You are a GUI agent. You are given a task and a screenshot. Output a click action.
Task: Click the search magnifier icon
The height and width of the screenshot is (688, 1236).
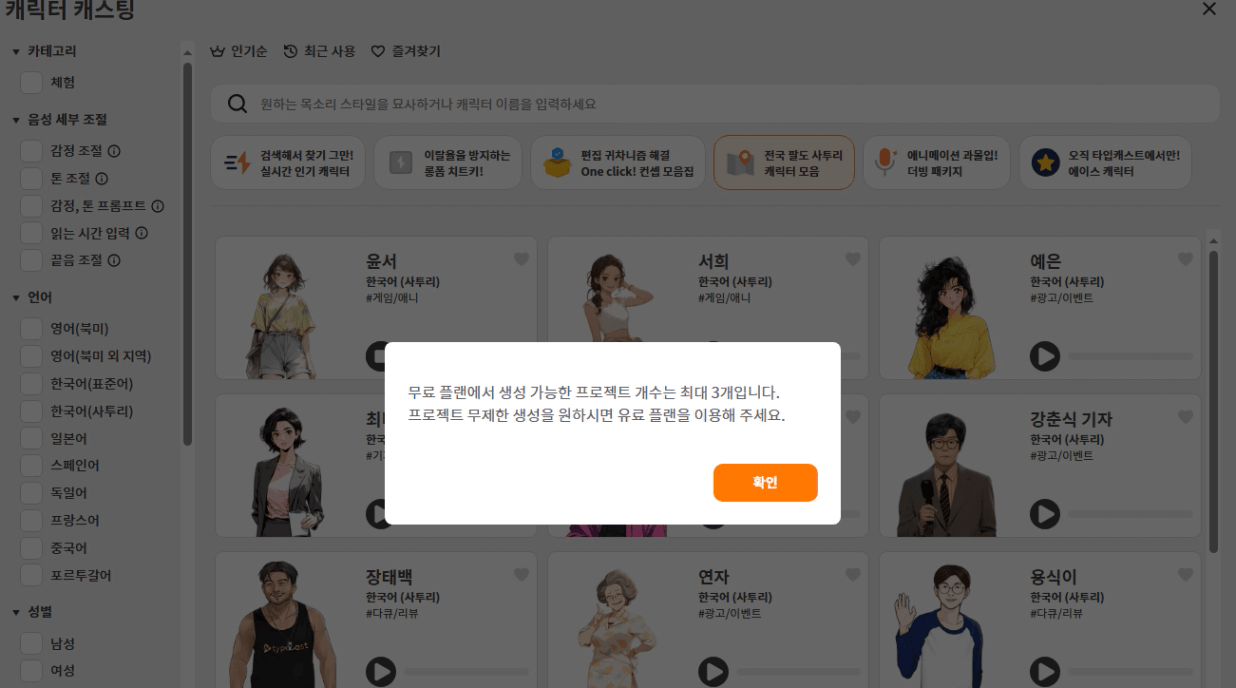(237, 104)
